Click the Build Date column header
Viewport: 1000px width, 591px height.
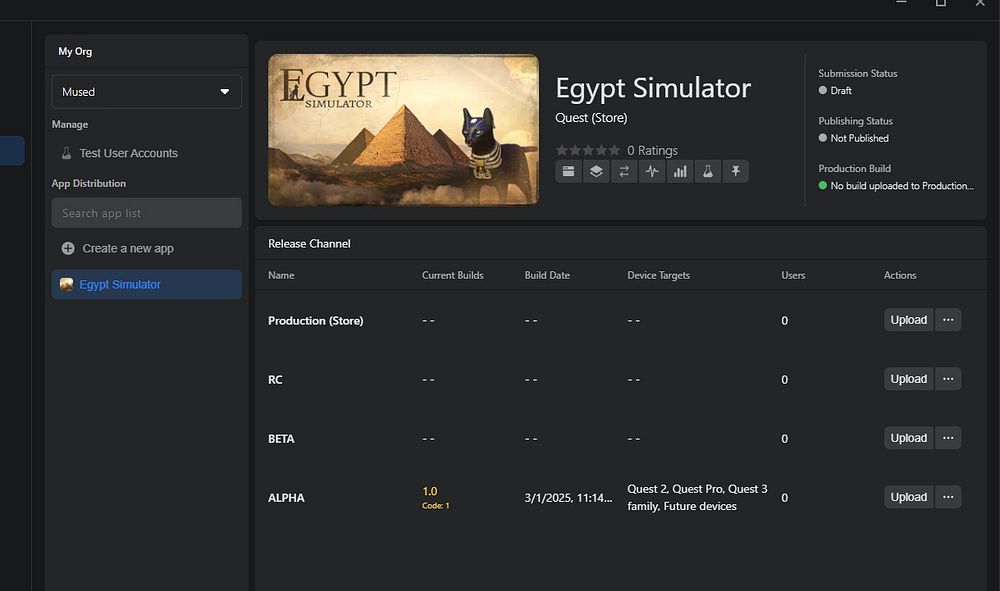point(547,275)
